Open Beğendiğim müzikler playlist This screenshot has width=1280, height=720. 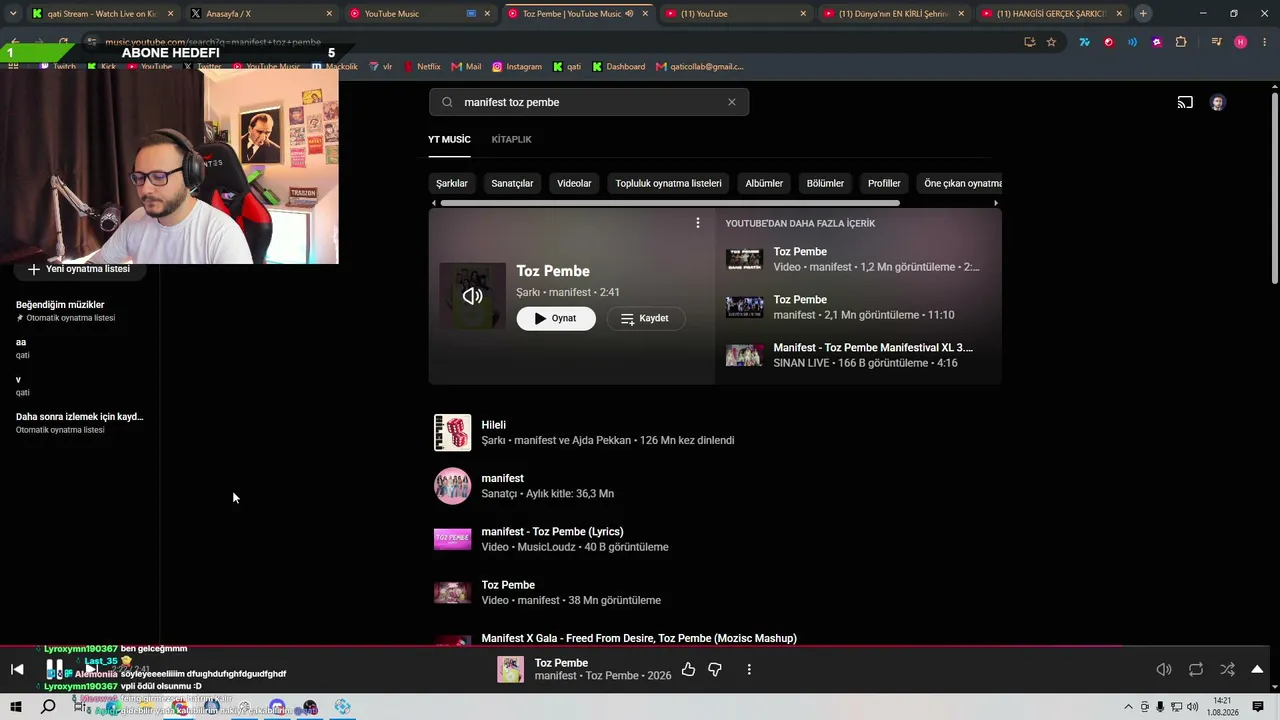pyautogui.click(x=80, y=311)
